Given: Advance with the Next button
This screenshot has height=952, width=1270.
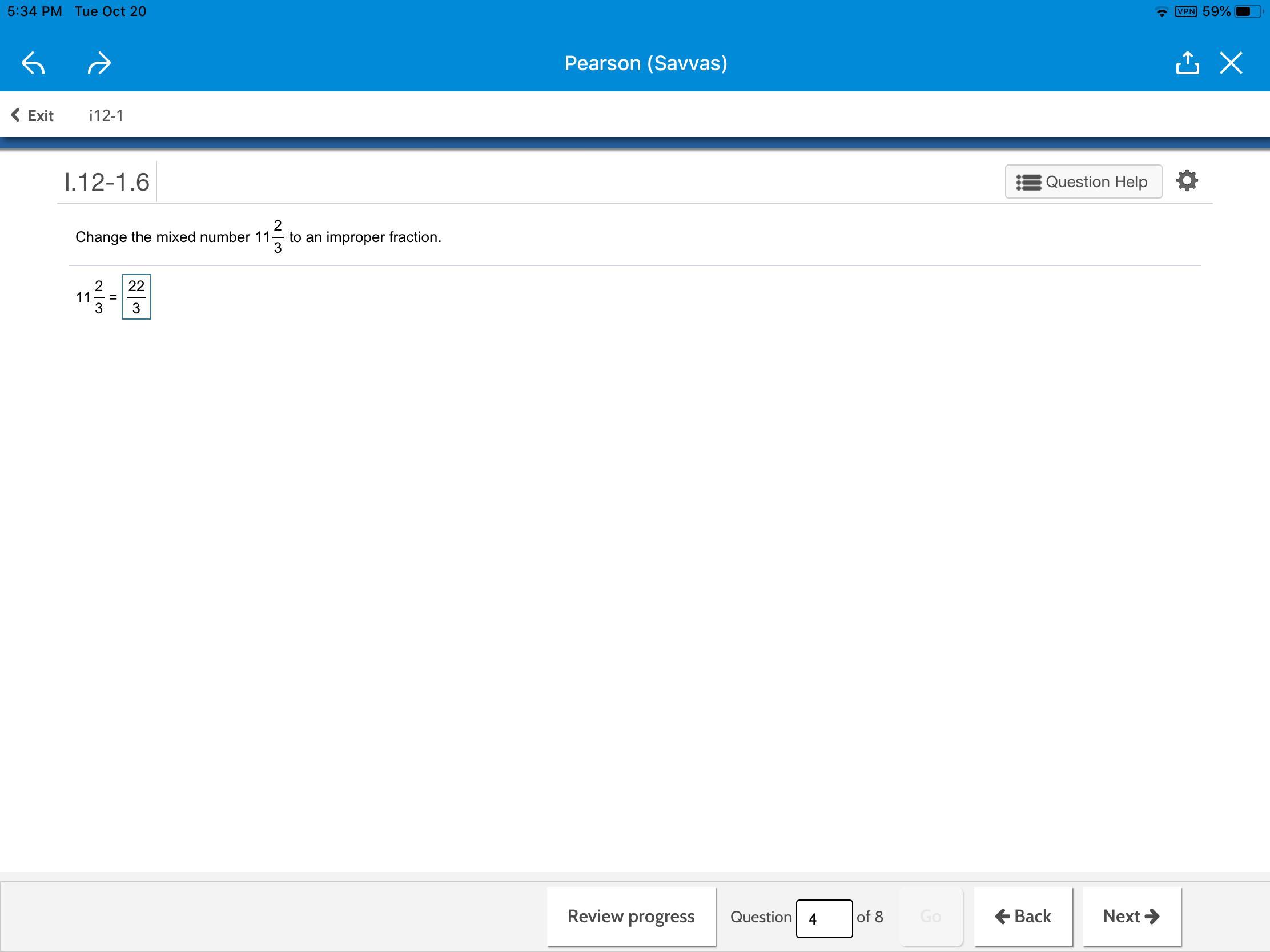Looking at the screenshot, I should click(x=1131, y=916).
